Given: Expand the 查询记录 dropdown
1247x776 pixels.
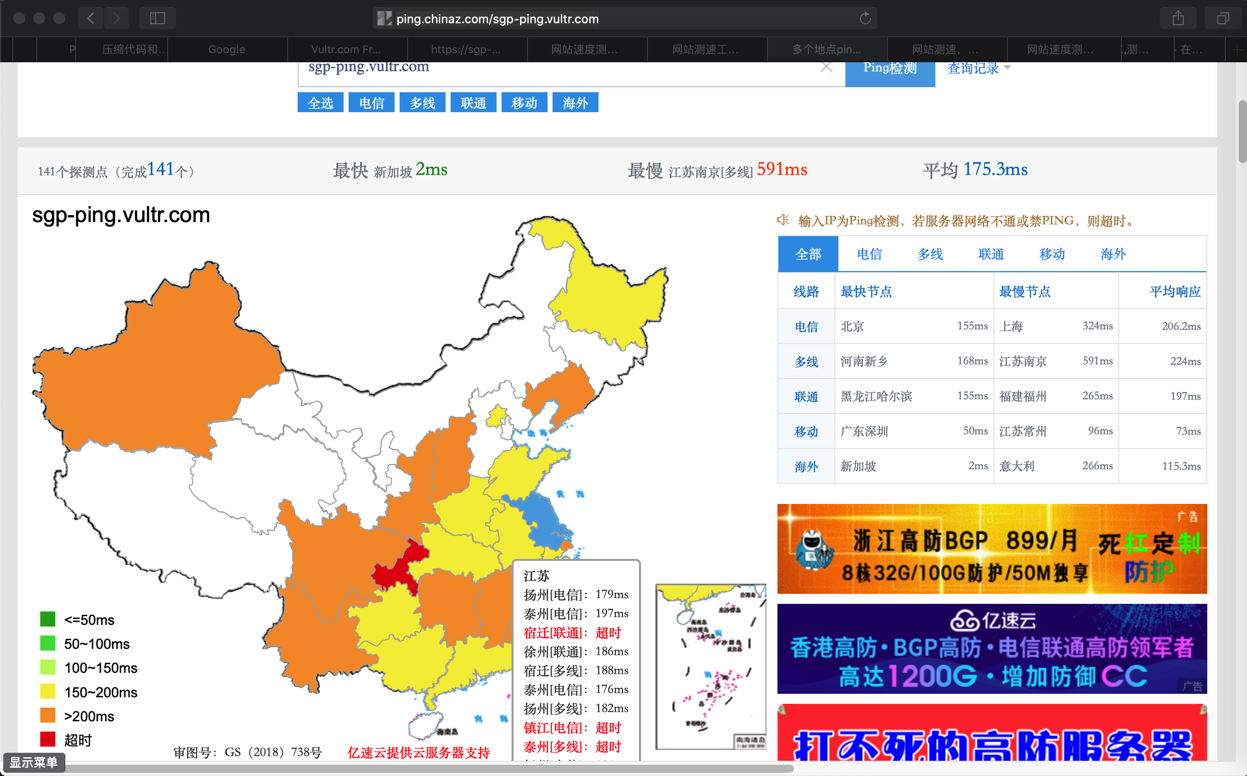Looking at the screenshot, I should 979,68.
